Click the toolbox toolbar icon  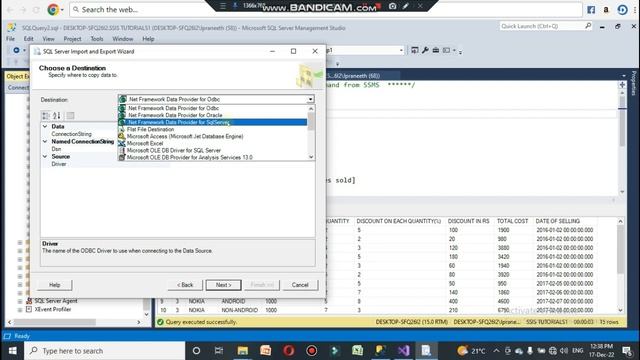436,50
